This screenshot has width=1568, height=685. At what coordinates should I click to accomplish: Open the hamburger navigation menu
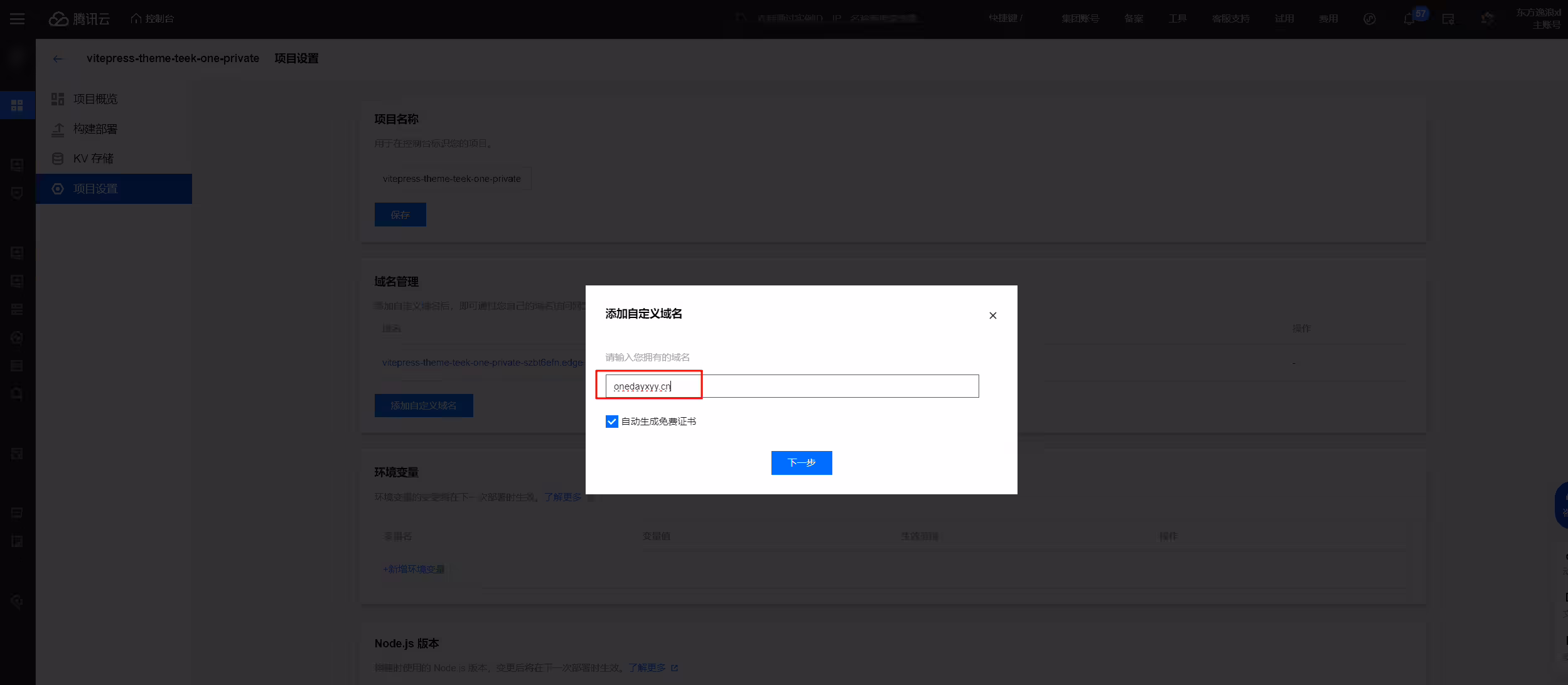(x=17, y=19)
